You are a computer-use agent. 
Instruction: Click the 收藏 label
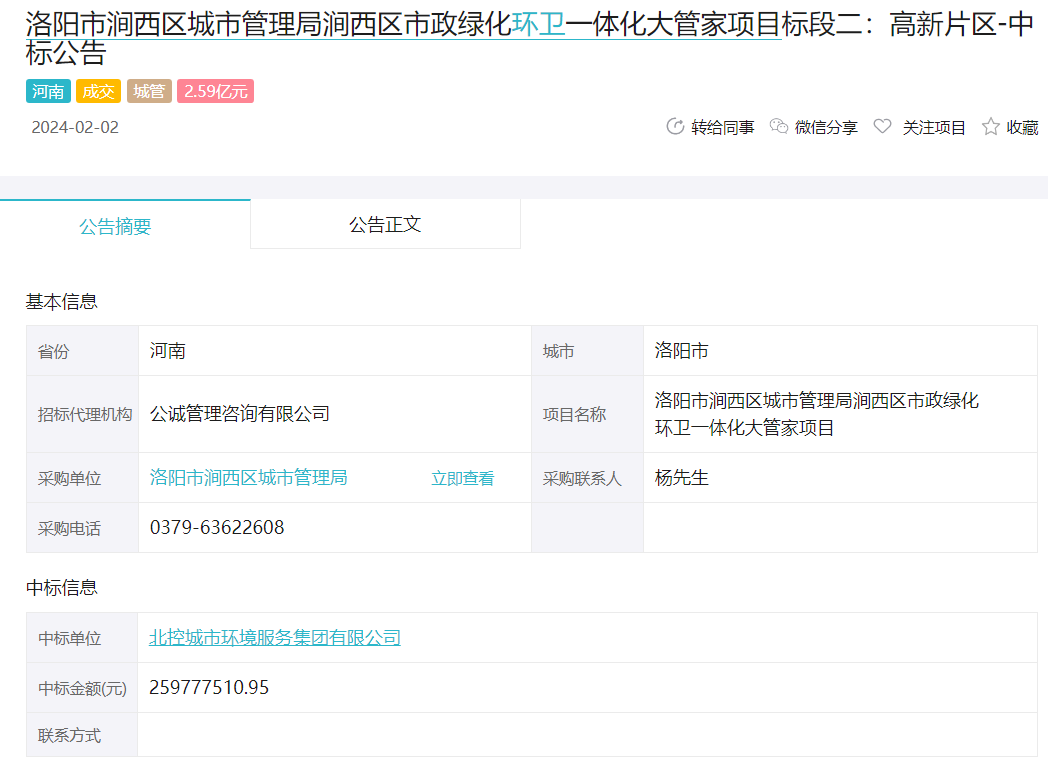point(1023,128)
